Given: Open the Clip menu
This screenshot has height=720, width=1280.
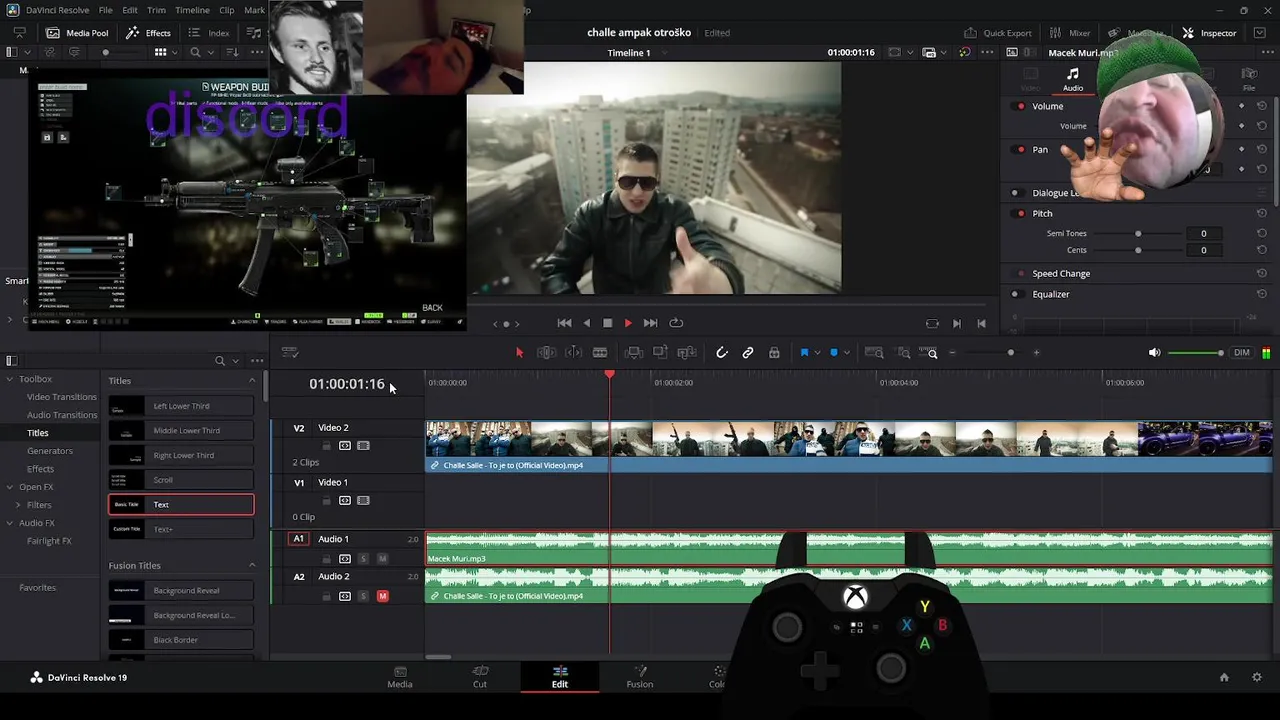Looking at the screenshot, I should point(227,10).
